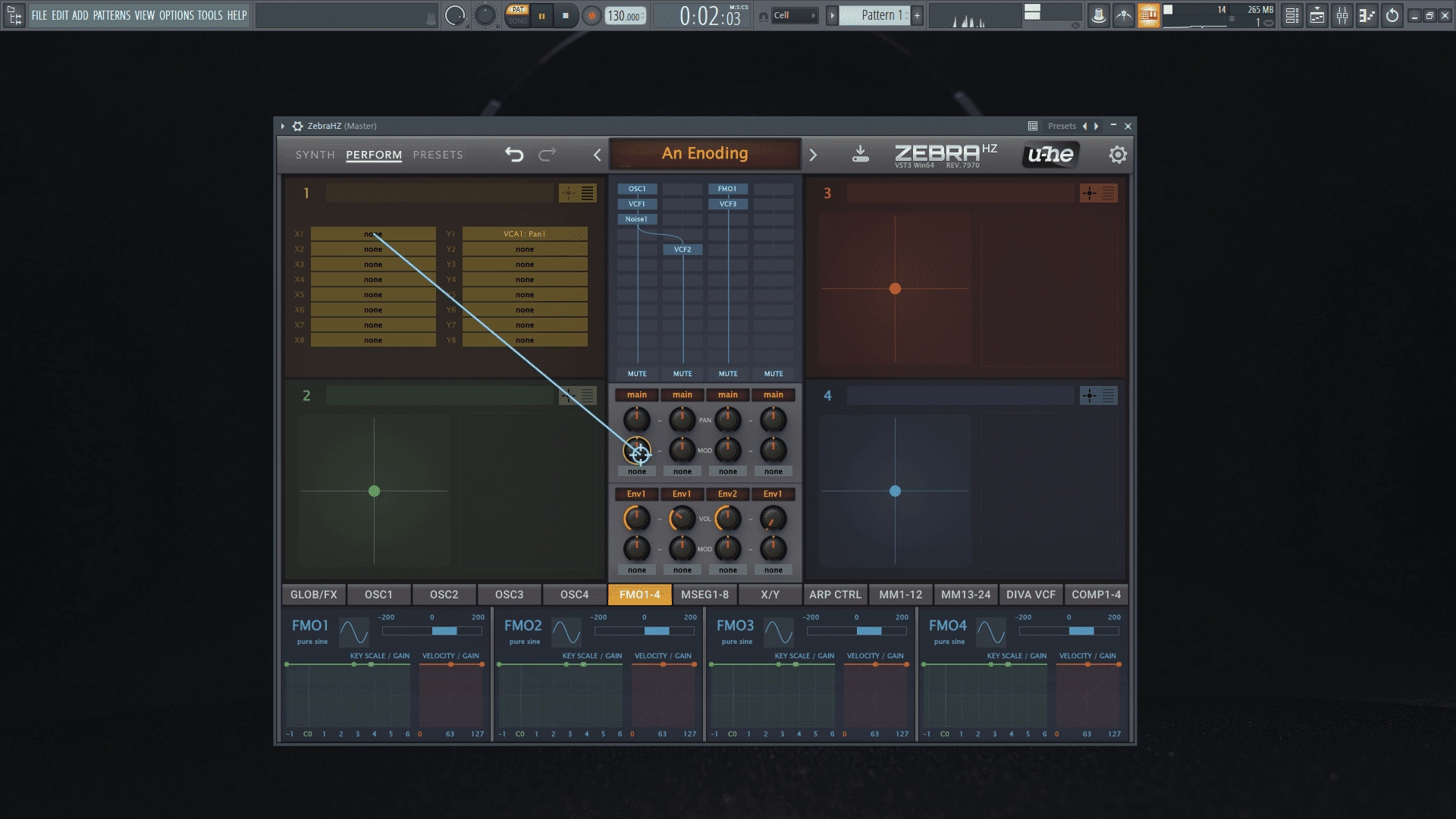Click the u-he logo

(x=1050, y=155)
